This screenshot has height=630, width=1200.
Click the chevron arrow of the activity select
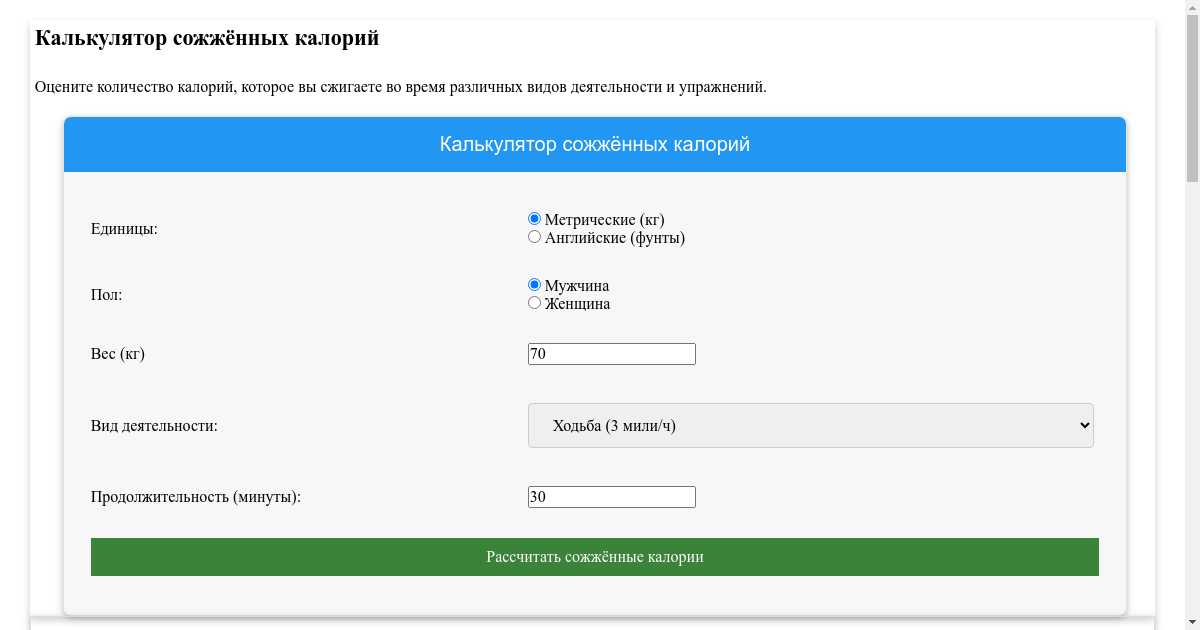pyautogui.click(x=1084, y=425)
